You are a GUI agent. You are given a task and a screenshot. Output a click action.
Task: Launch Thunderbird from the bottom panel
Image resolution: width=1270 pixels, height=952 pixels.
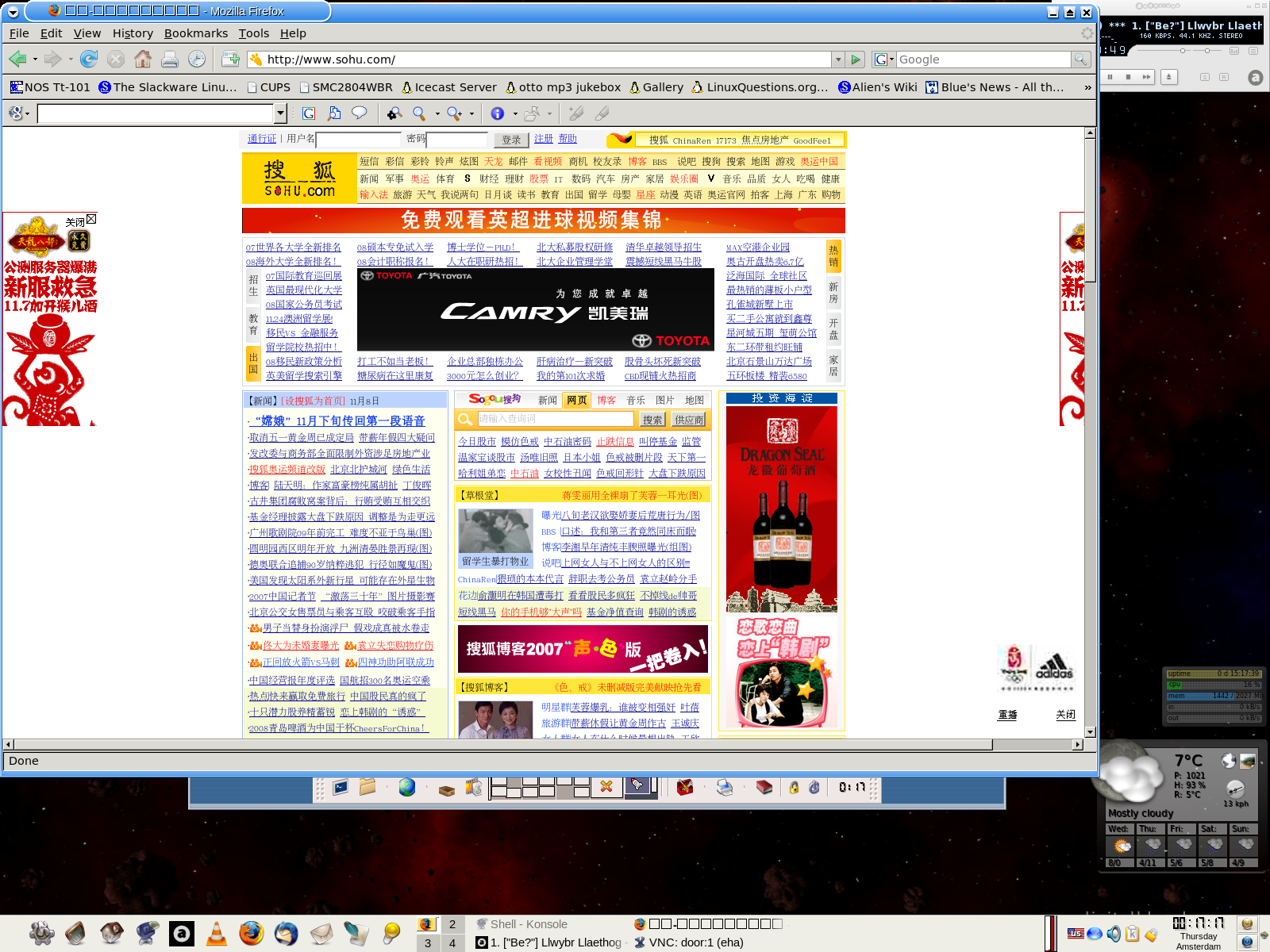pos(287,933)
